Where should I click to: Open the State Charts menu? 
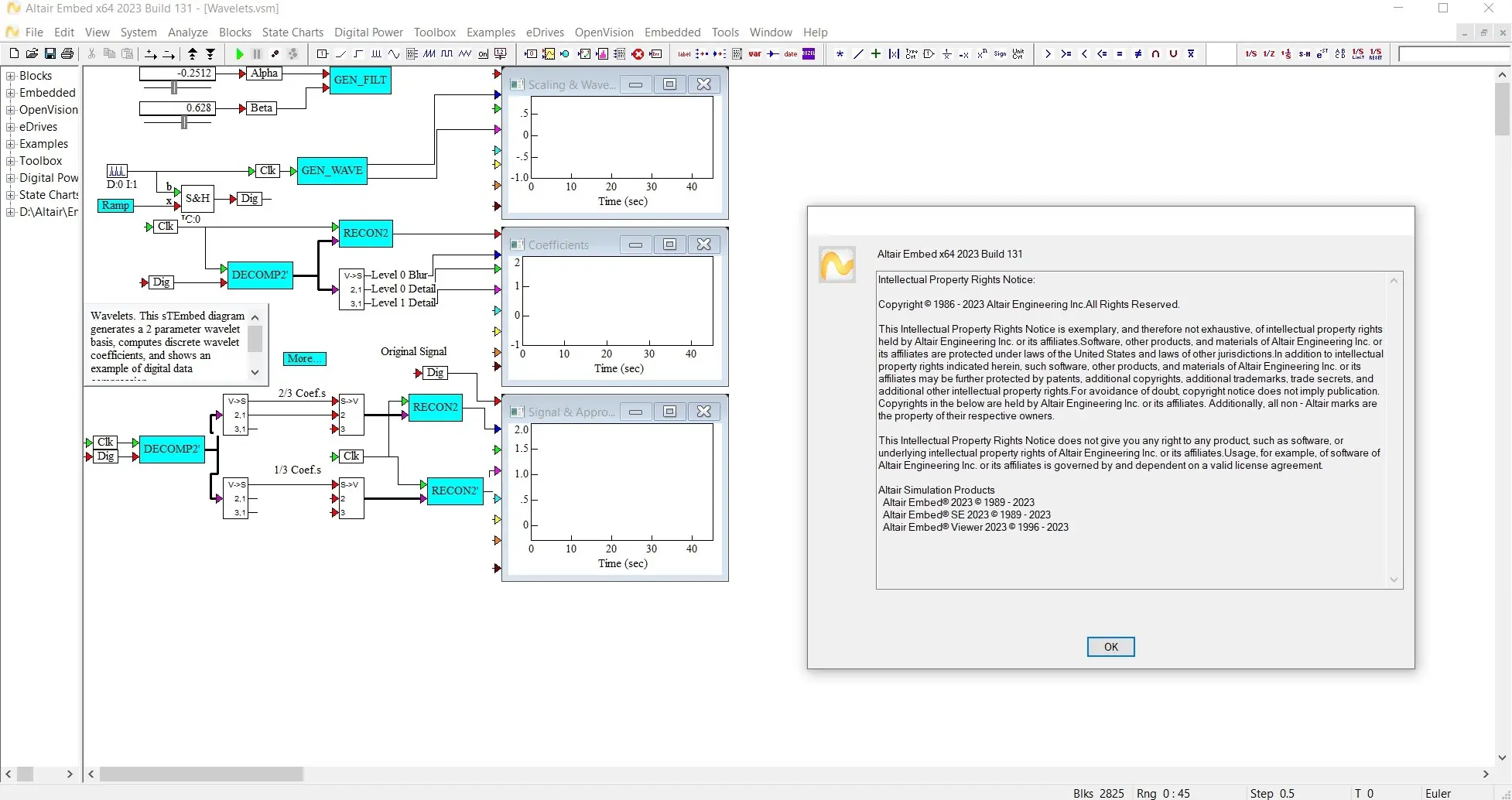292,32
